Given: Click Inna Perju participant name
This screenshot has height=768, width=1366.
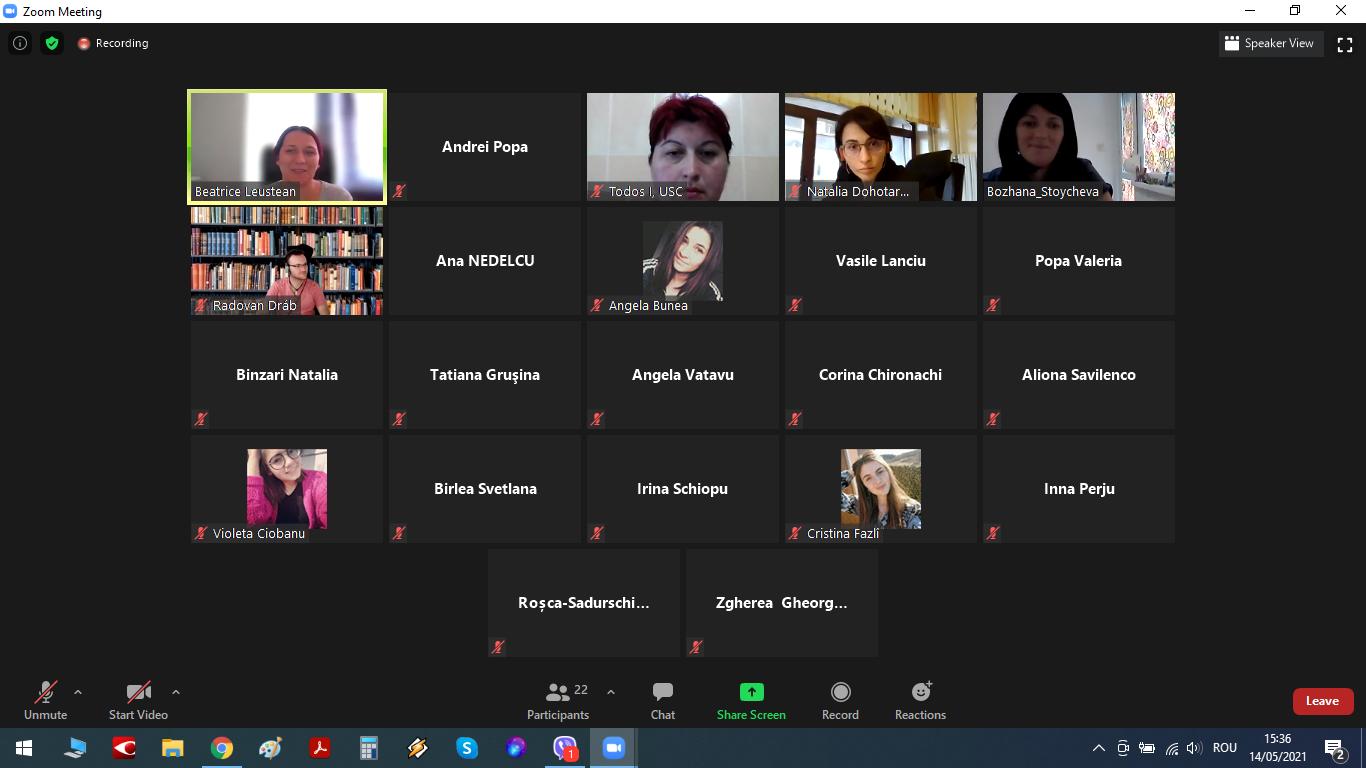Looking at the screenshot, I should pos(1079,489).
